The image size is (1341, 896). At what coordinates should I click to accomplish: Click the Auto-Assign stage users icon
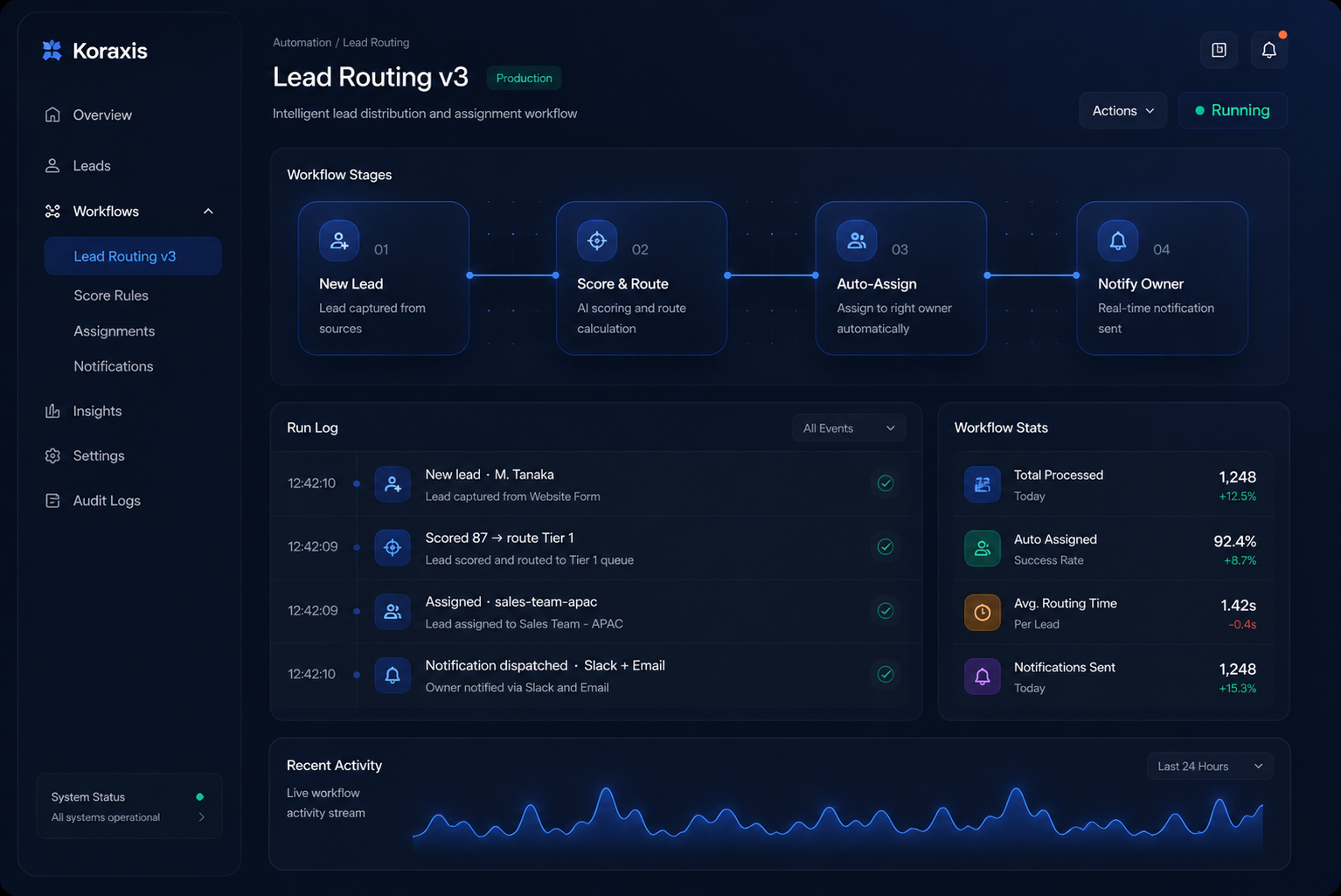(x=857, y=240)
